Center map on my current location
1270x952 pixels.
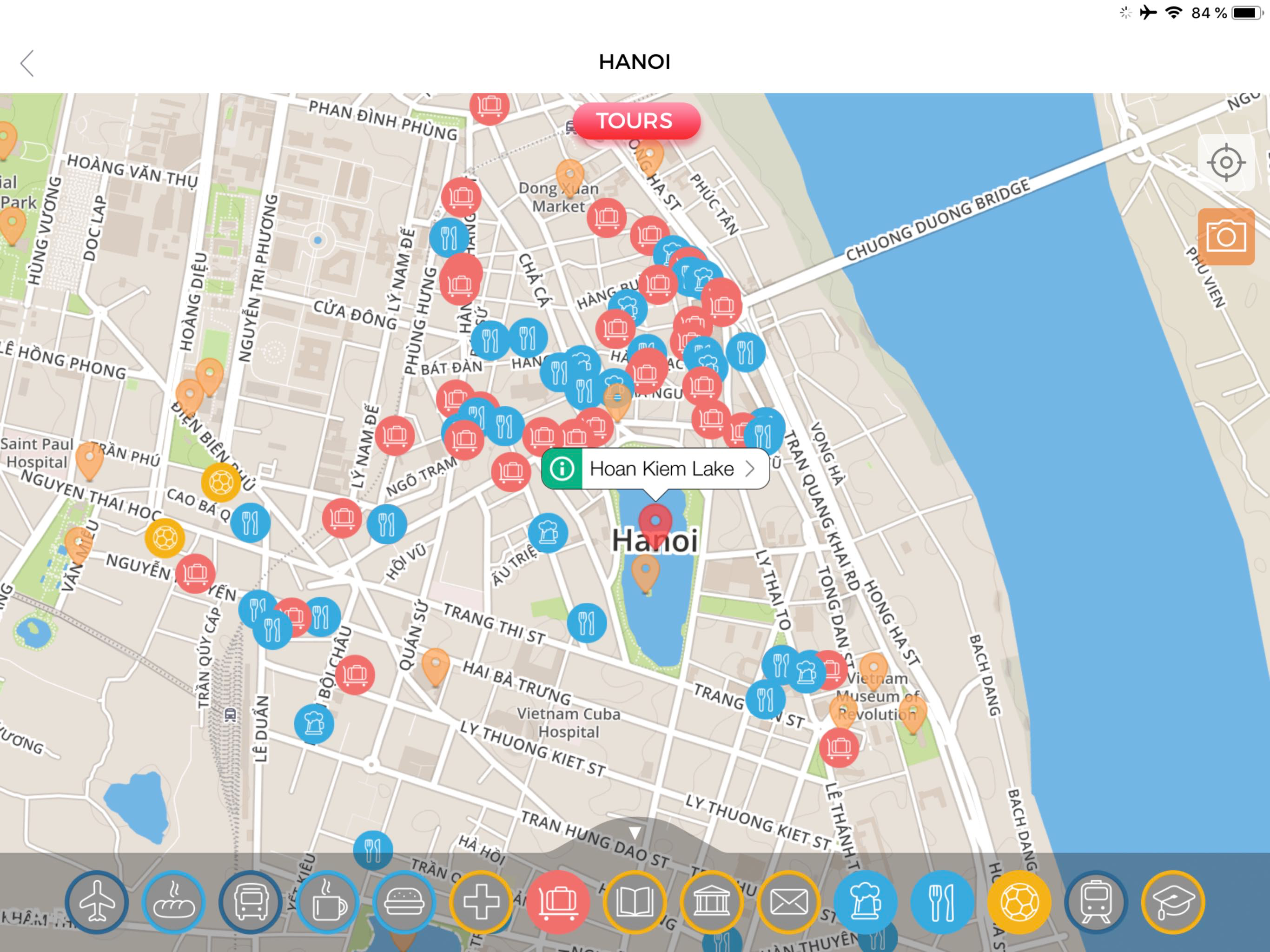pyautogui.click(x=1226, y=163)
